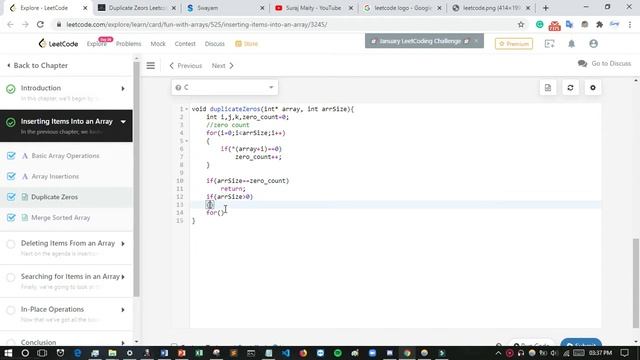
Task: Open the Store menu item
Action: pos(247,44)
